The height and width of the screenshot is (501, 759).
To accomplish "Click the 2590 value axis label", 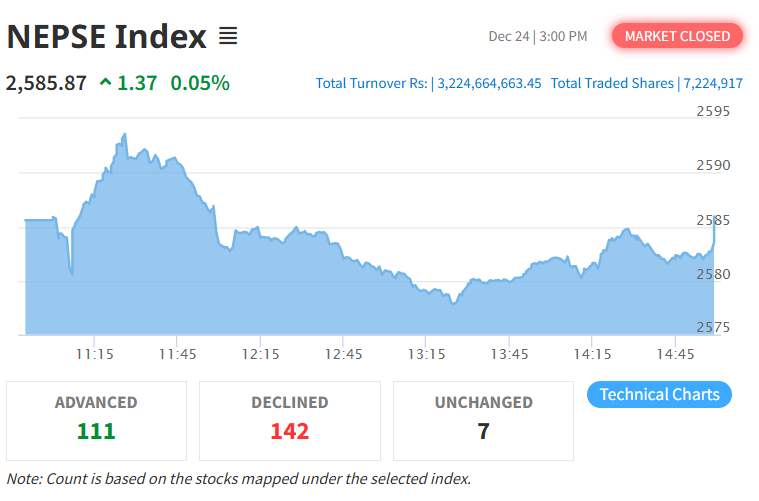I will point(713,165).
